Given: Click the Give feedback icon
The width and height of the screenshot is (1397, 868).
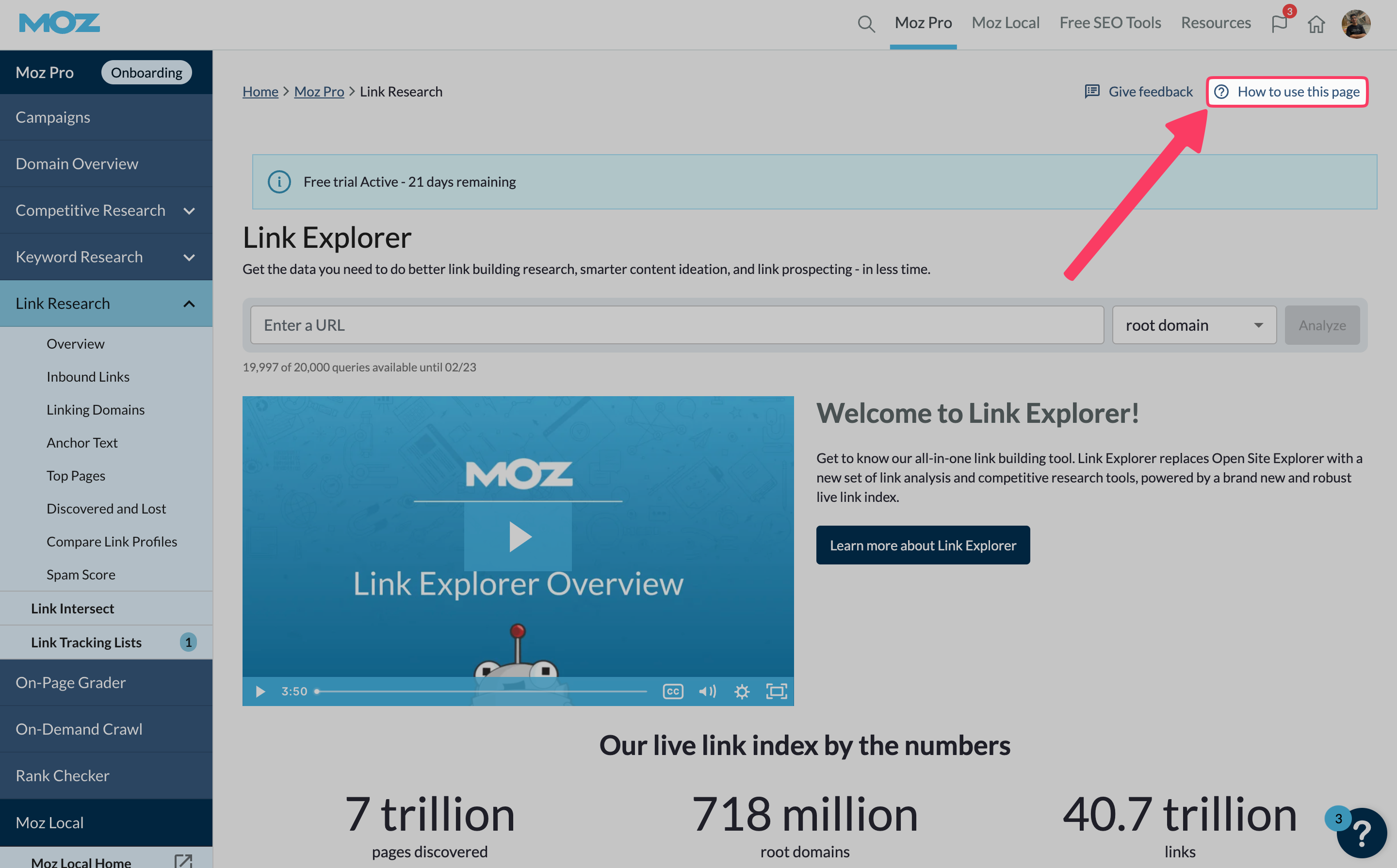Looking at the screenshot, I should [1091, 91].
